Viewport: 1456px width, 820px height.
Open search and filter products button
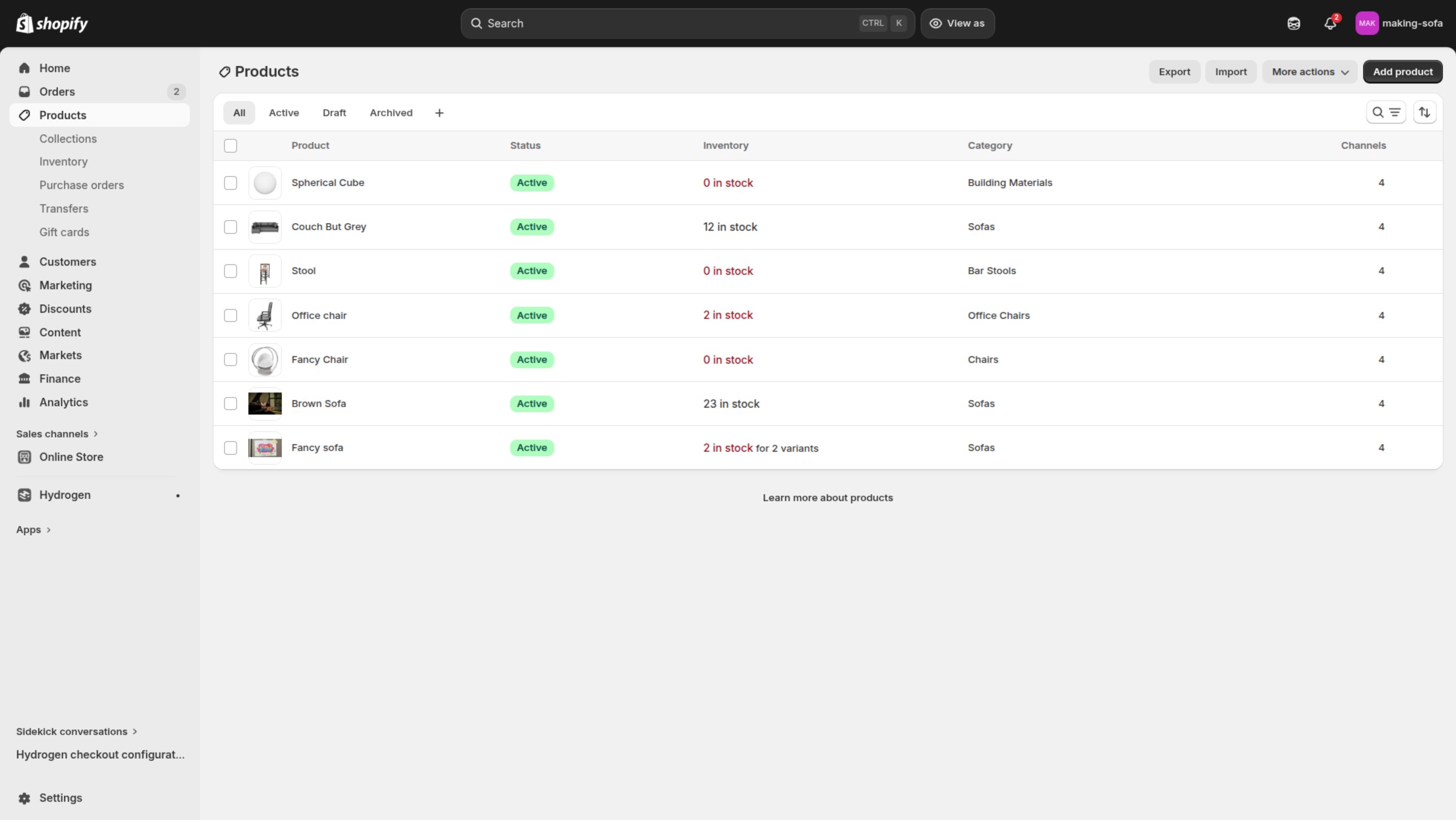(x=1385, y=112)
